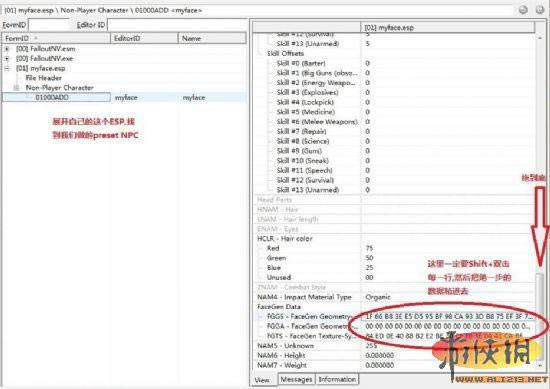The height and width of the screenshot is (389, 550).
Task: Sort by the Name column header
Action: (x=212, y=38)
